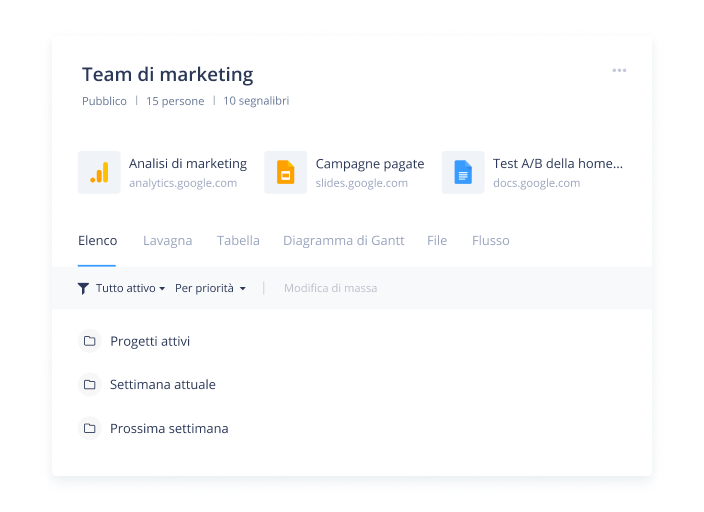Click the slides.google.com URL text
Screen dimensions: 704x512
(x=361, y=183)
